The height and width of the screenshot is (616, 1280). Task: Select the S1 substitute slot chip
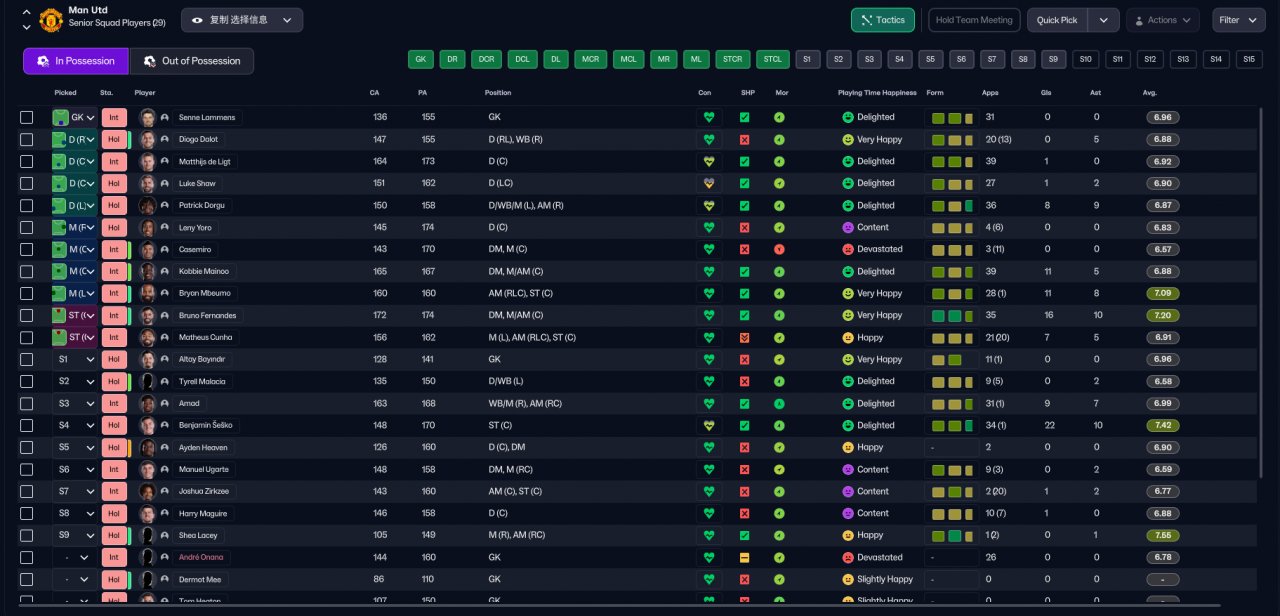point(807,59)
